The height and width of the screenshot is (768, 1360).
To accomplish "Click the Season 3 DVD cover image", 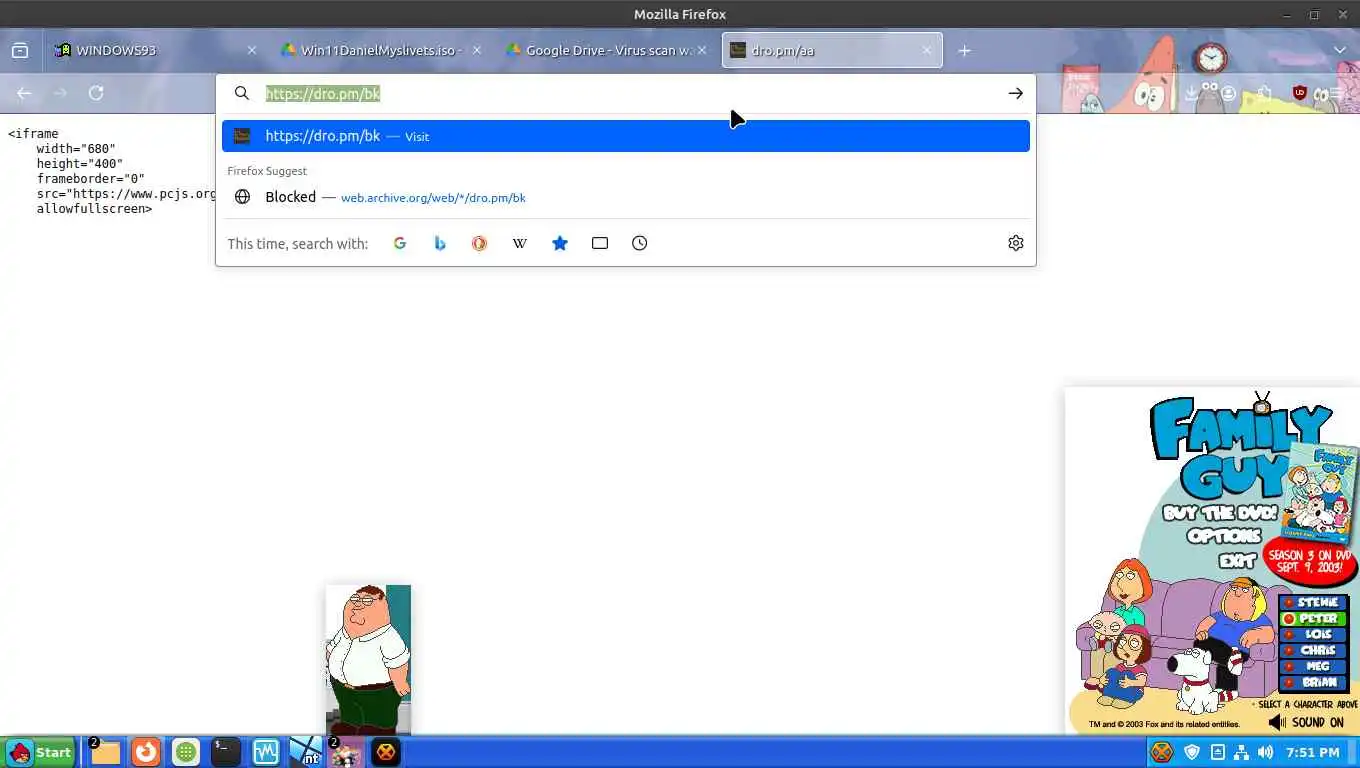I will (1320, 493).
